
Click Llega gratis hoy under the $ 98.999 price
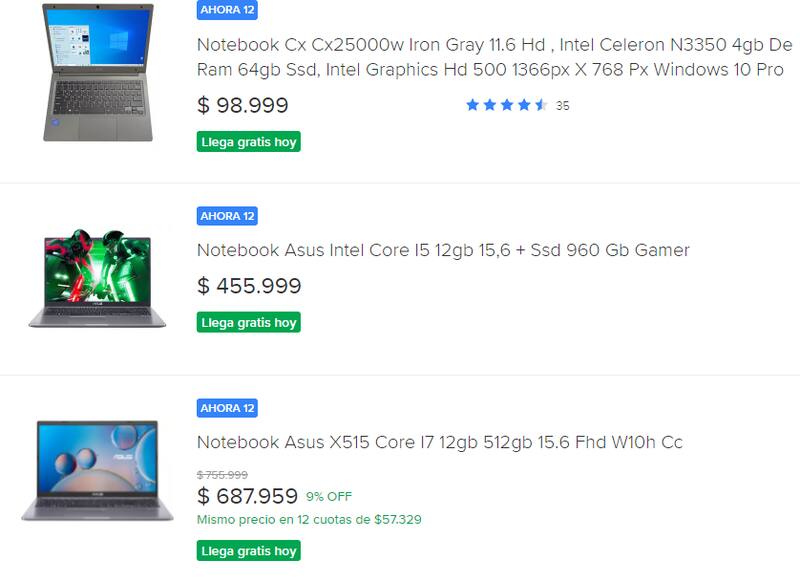pyautogui.click(x=249, y=142)
